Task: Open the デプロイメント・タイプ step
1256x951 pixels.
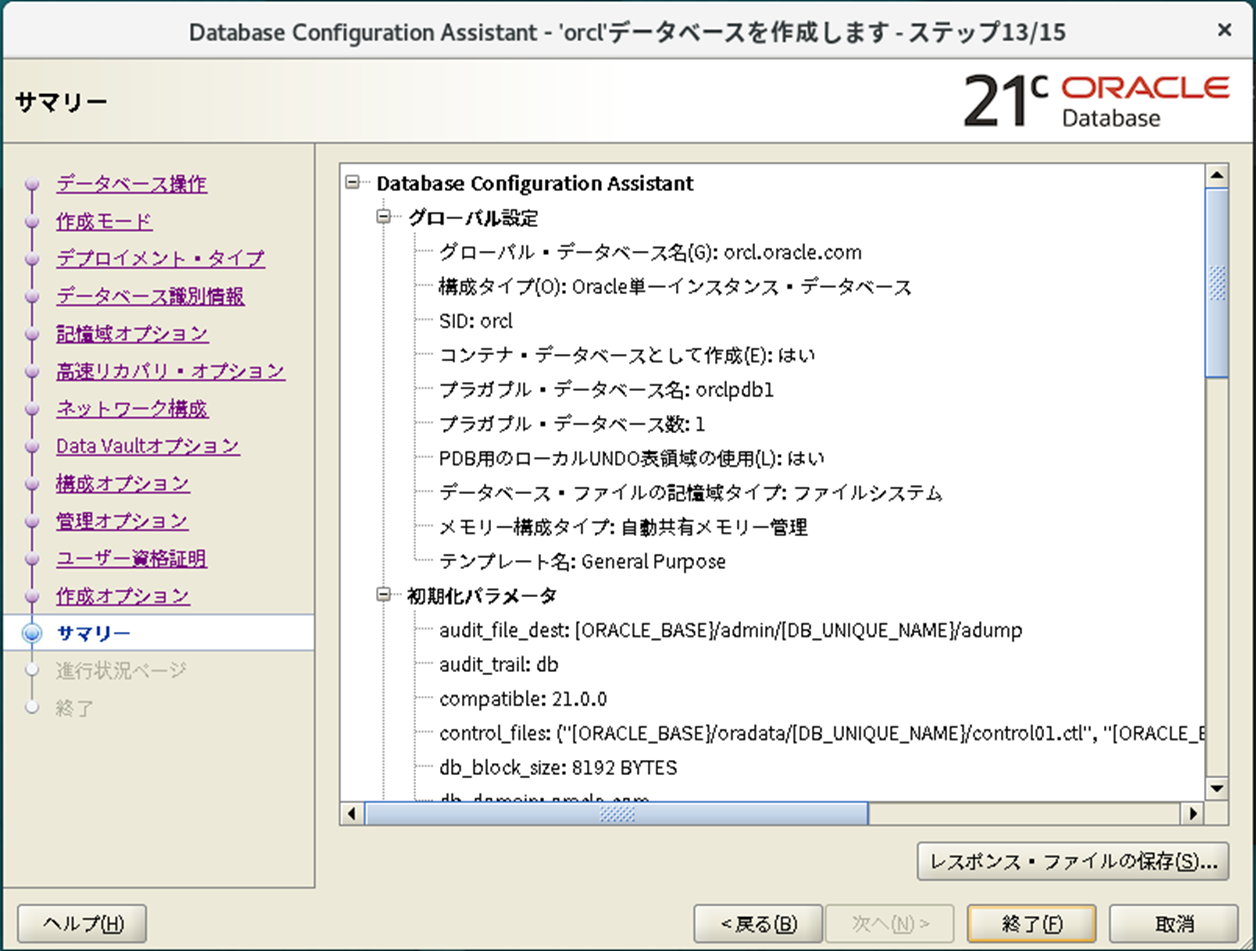Action: 160,259
